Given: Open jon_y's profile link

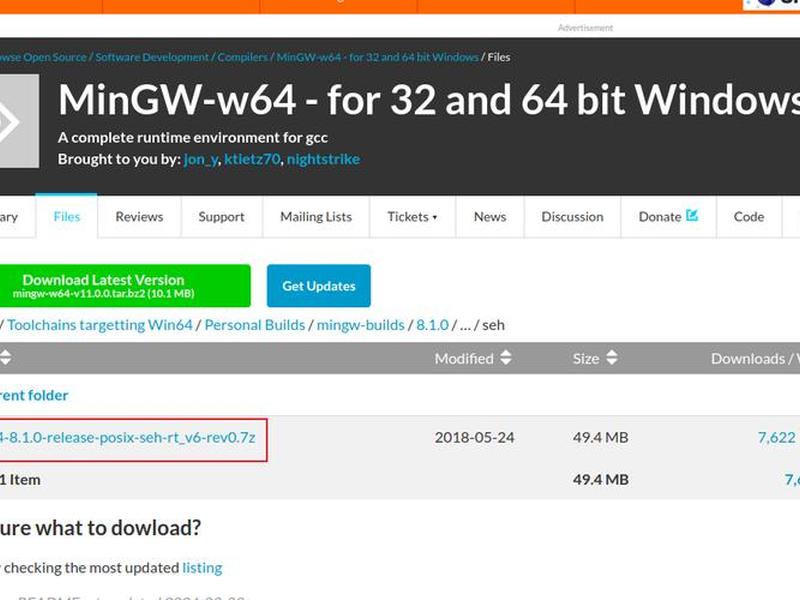Looking at the screenshot, I should pos(201,159).
